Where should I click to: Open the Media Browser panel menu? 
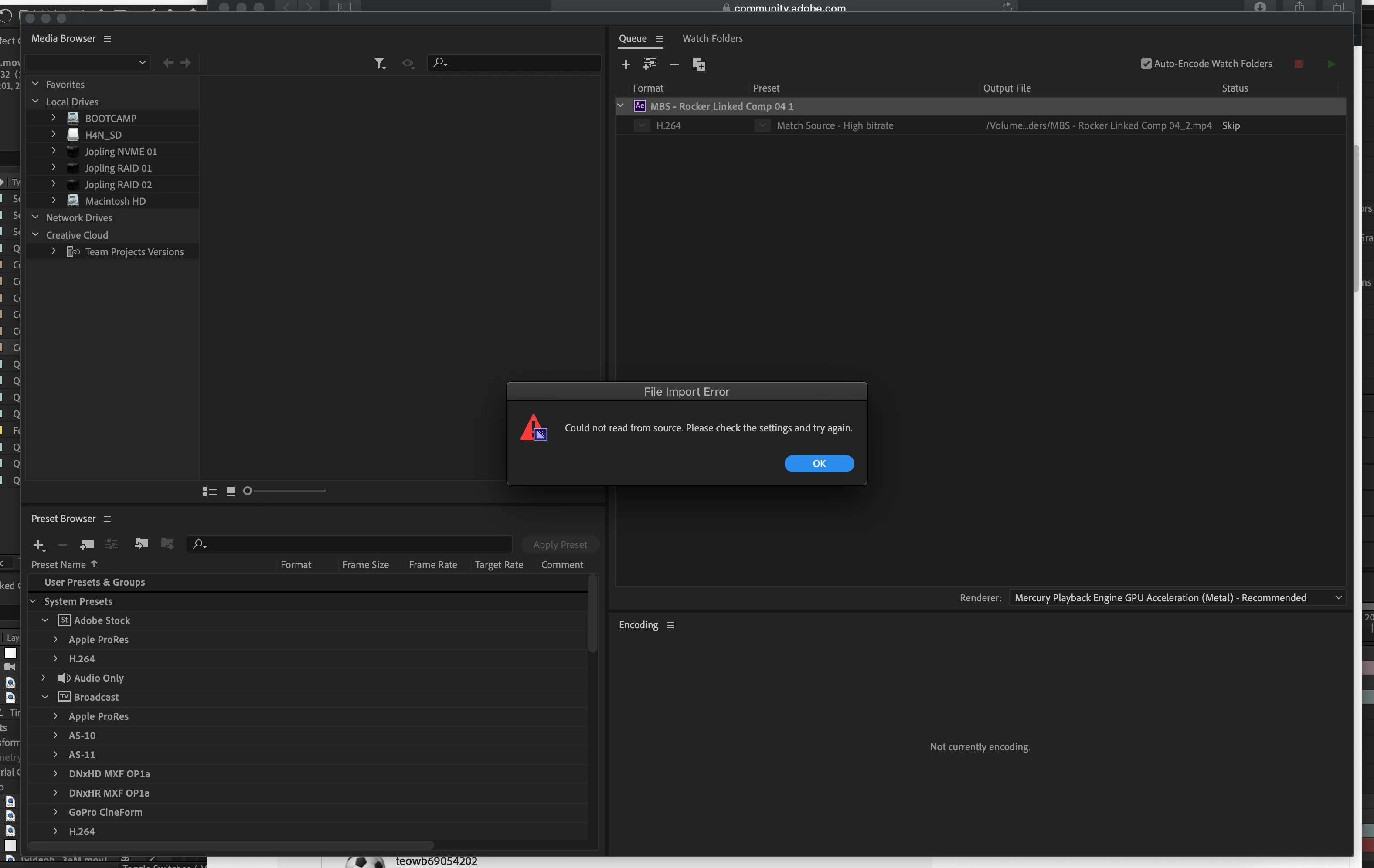pyautogui.click(x=107, y=38)
